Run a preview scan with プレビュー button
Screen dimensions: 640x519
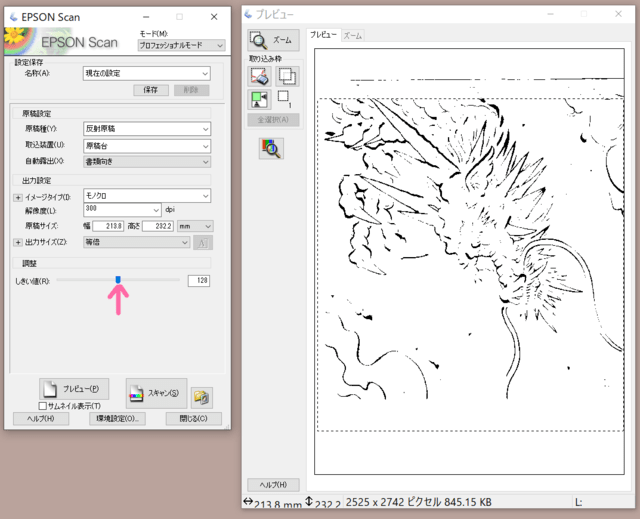(73, 389)
